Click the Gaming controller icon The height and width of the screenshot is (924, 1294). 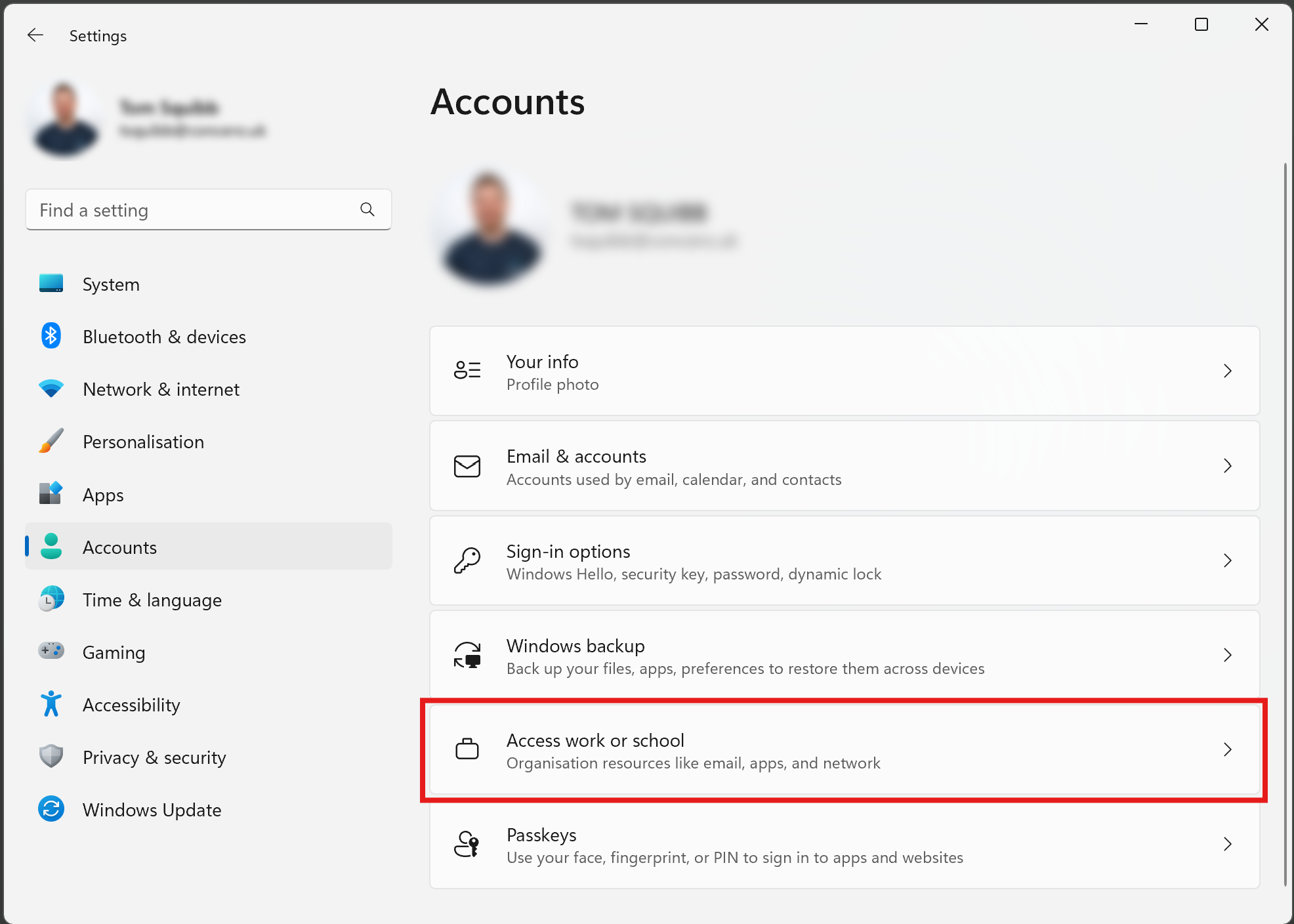[51, 651]
